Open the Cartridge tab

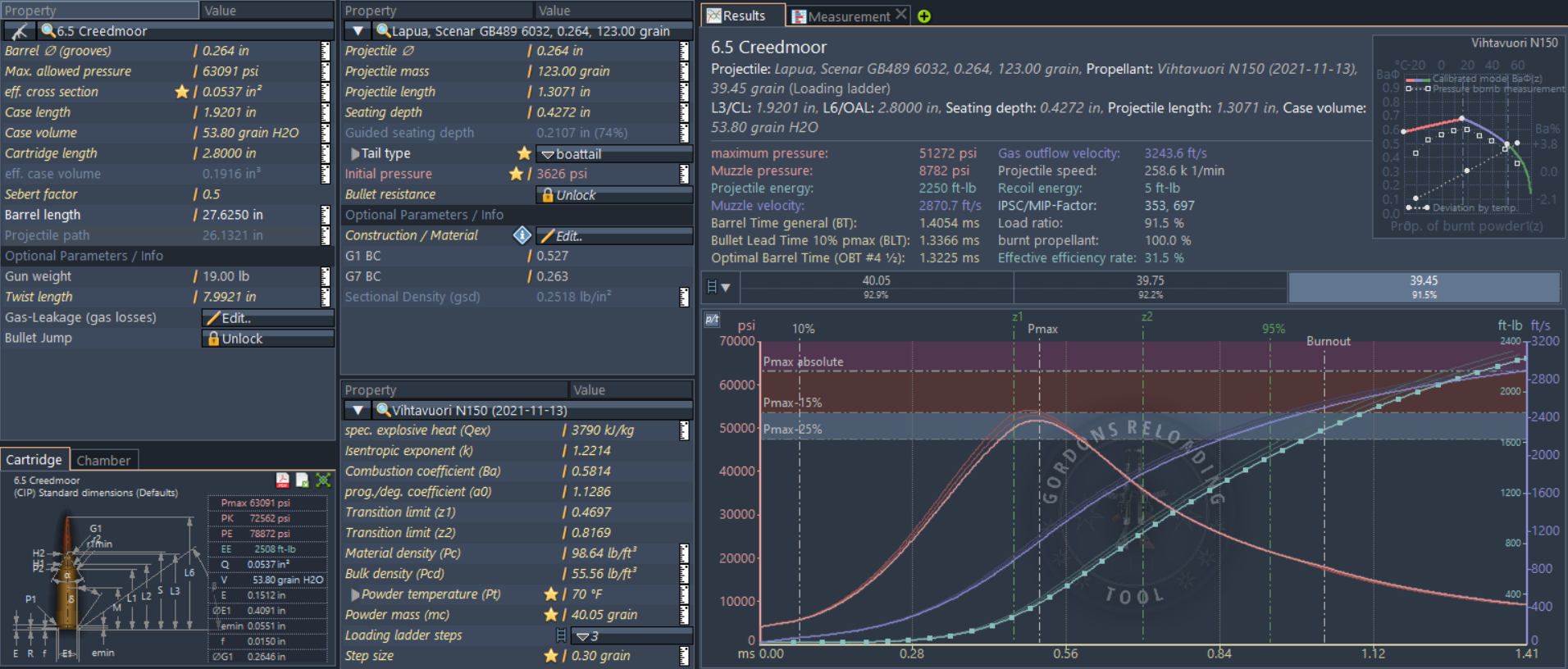click(34, 460)
